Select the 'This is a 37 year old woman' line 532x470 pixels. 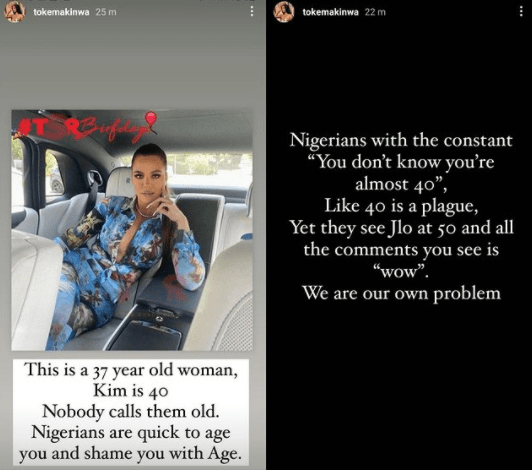[131, 370]
